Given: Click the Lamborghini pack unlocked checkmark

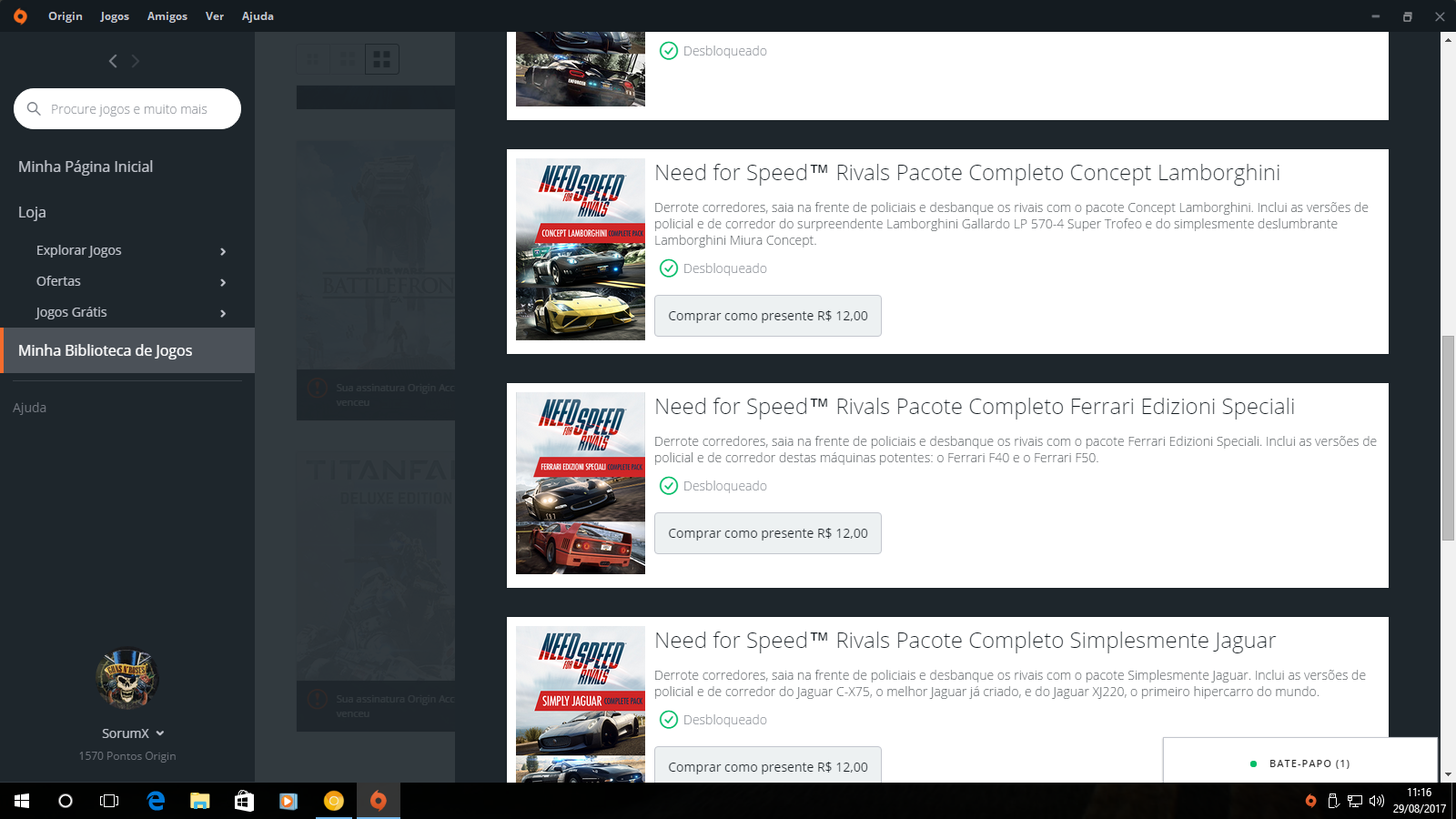Looking at the screenshot, I should (x=669, y=268).
